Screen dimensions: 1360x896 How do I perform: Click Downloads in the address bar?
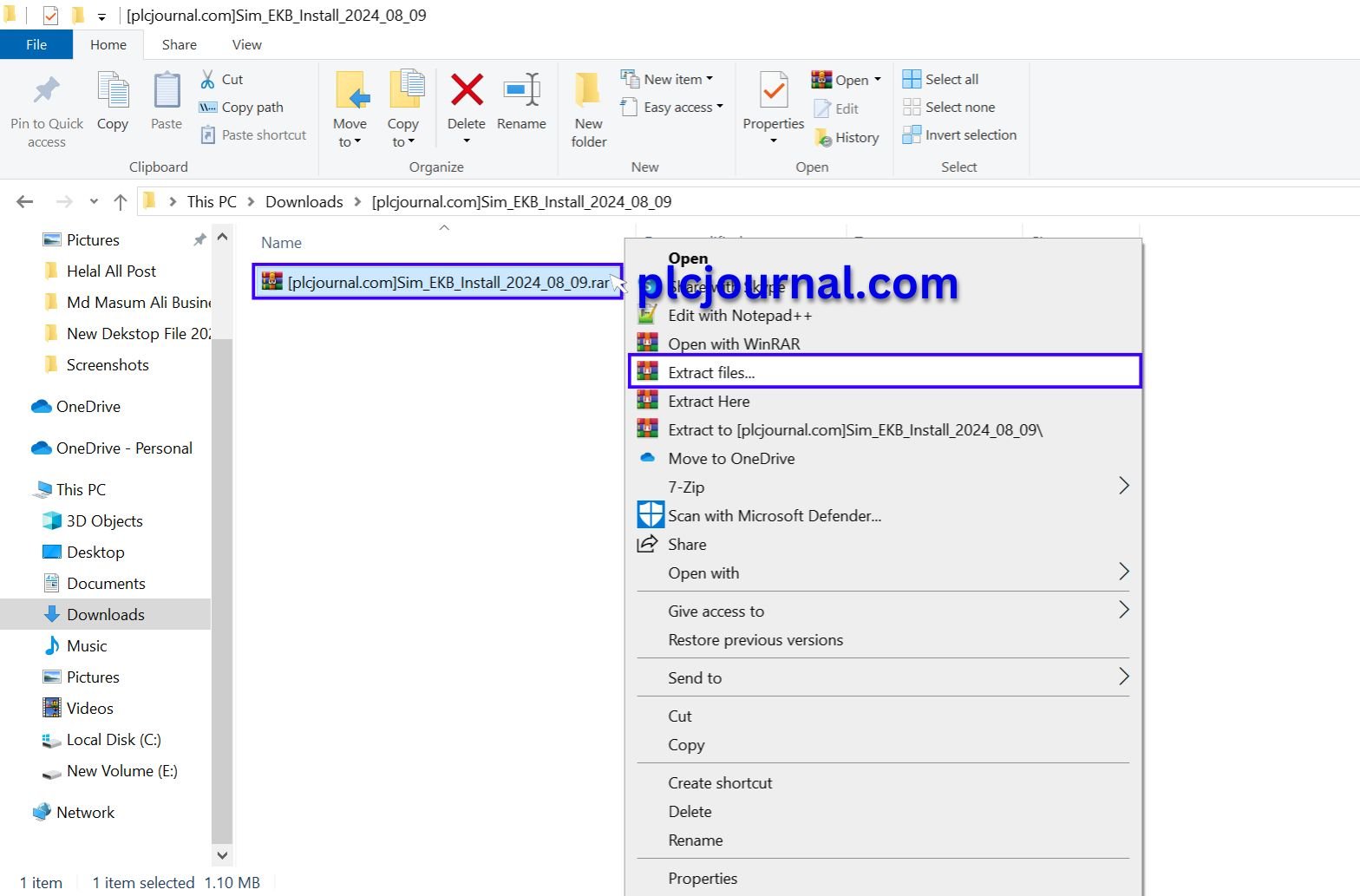point(304,202)
